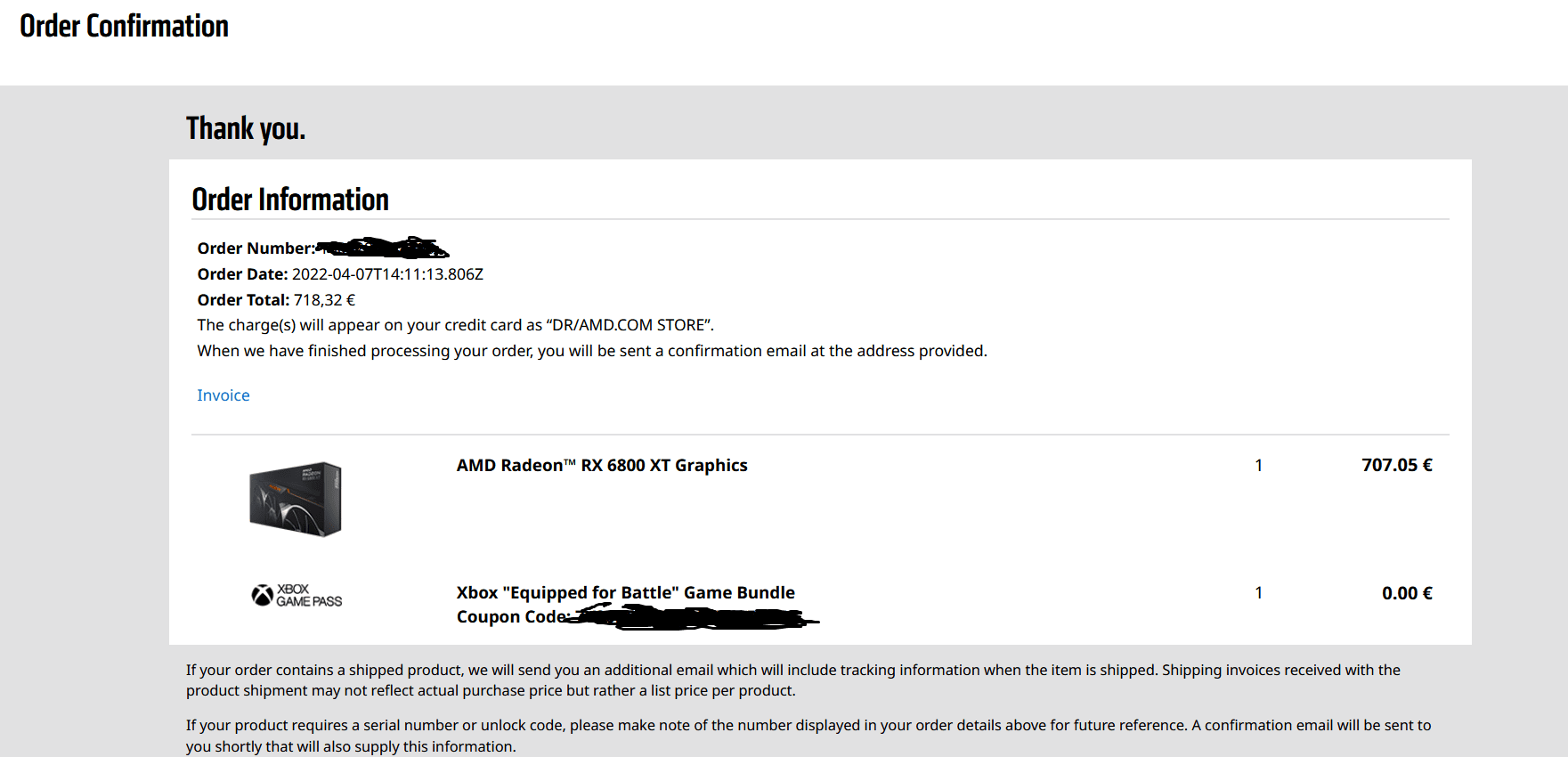
Task: Click the Order Total amount 718,32 €
Action: pyautogui.click(x=324, y=300)
